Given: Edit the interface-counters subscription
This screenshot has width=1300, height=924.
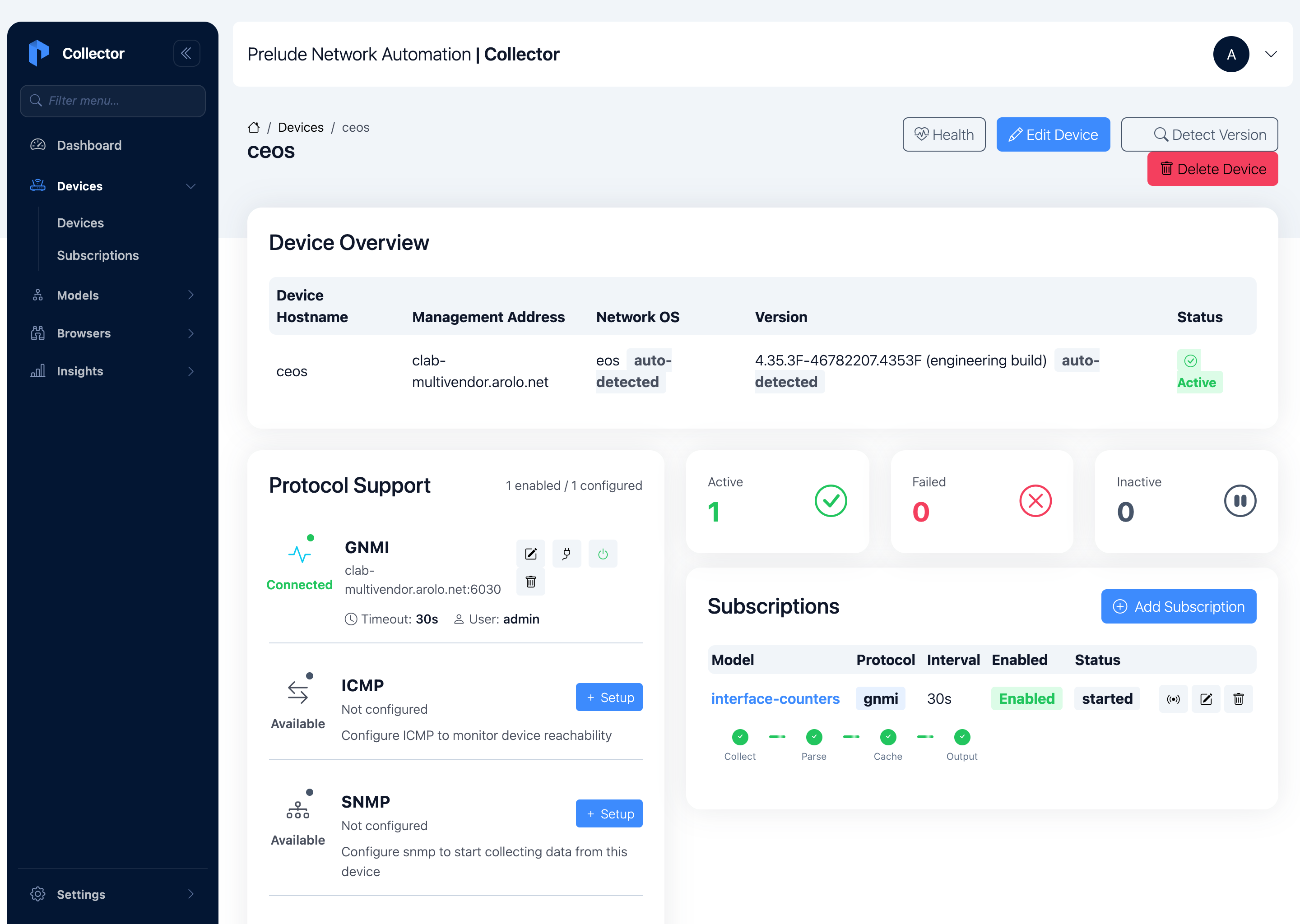Looking at the screenshot, I should pyautogui.click(x=1206, y=699).
